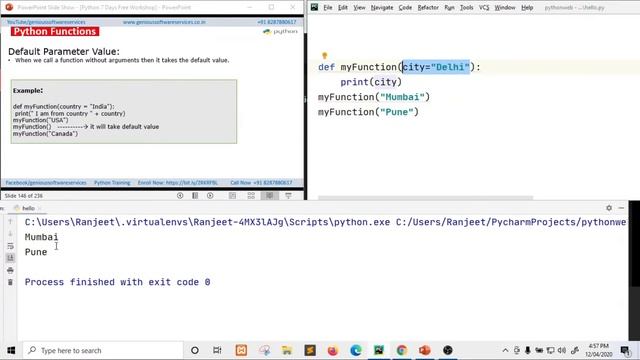Open Windows notification center
This screenshot has height=360, width=640.
coord(625,350)
